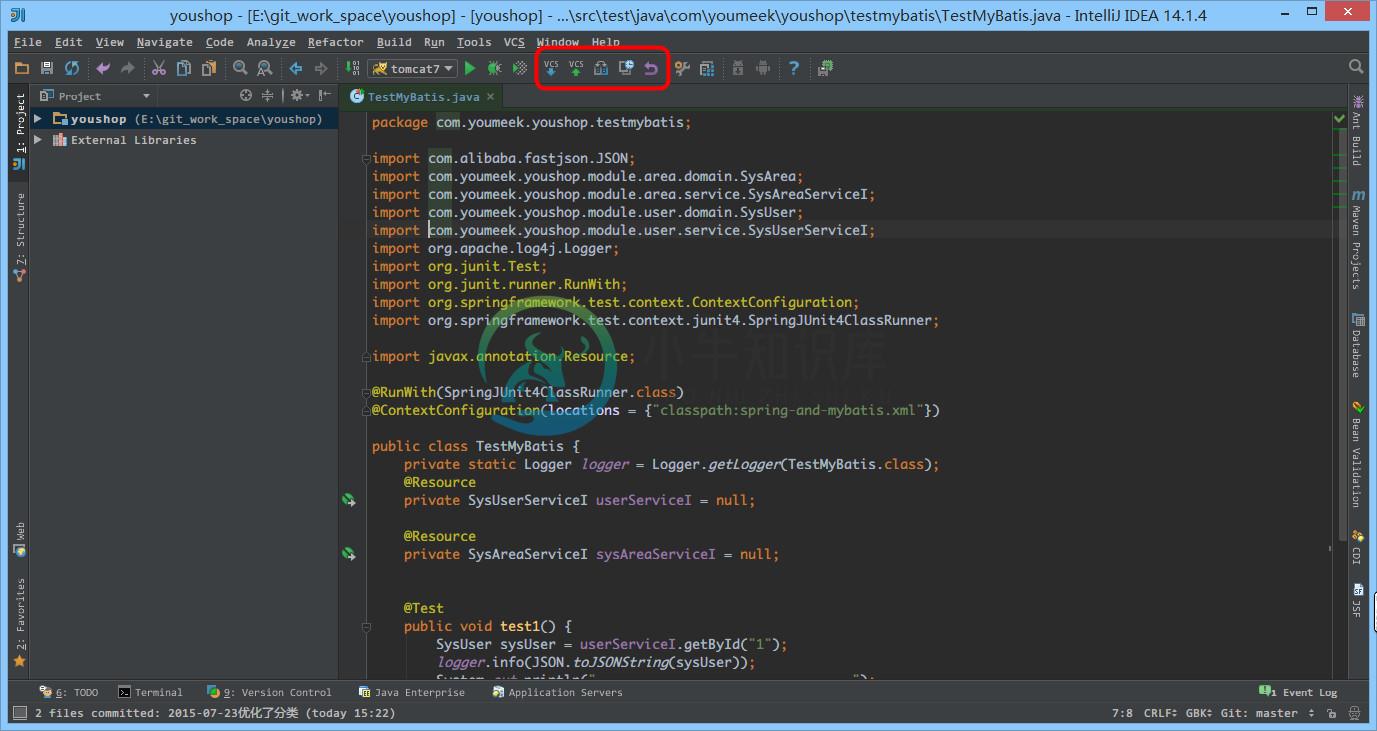1377x731 pixels.
Task: Click the Git: master branch widget
Action: click(1267, 713)
